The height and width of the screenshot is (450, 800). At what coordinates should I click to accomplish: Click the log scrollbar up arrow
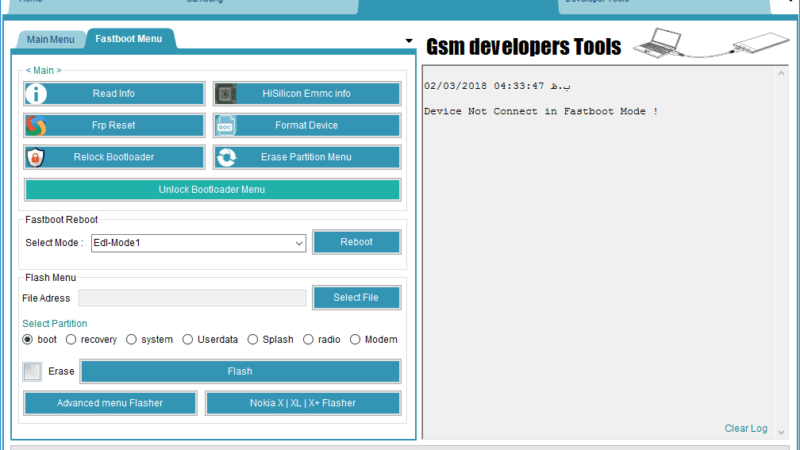pos(781,73)
